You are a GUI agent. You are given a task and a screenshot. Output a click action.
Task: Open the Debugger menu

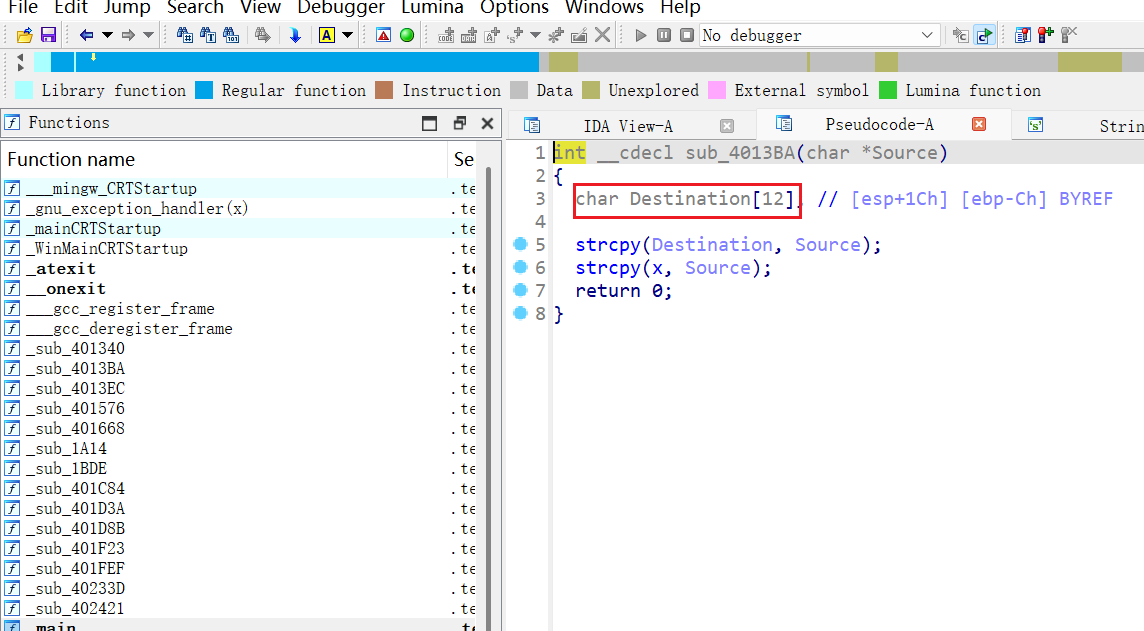341,8
